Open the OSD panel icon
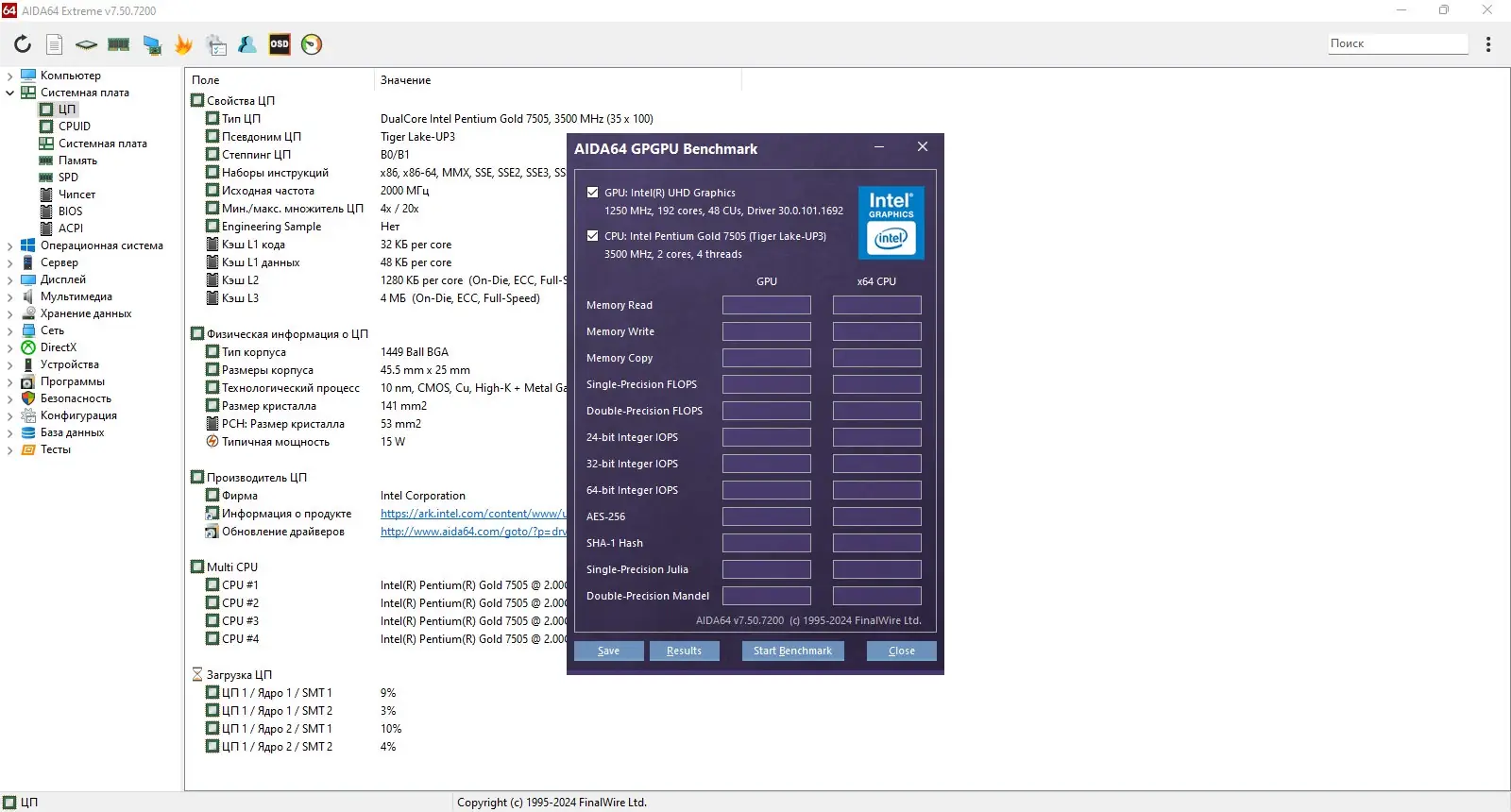This screenshot has height=812, width=1511. point(280,44)
